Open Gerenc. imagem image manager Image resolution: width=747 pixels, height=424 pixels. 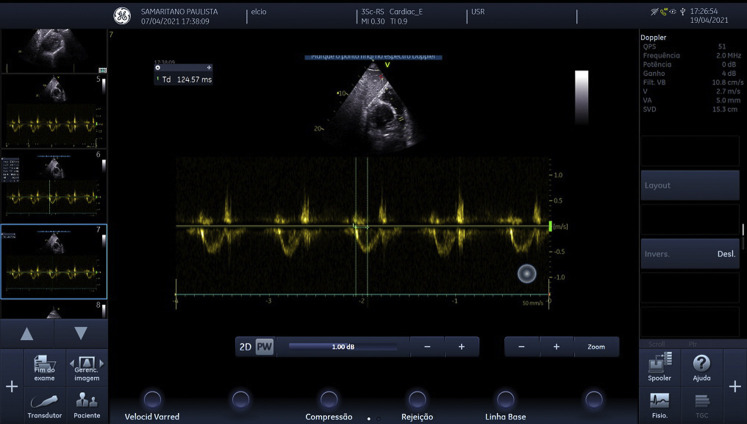point(86,366)
